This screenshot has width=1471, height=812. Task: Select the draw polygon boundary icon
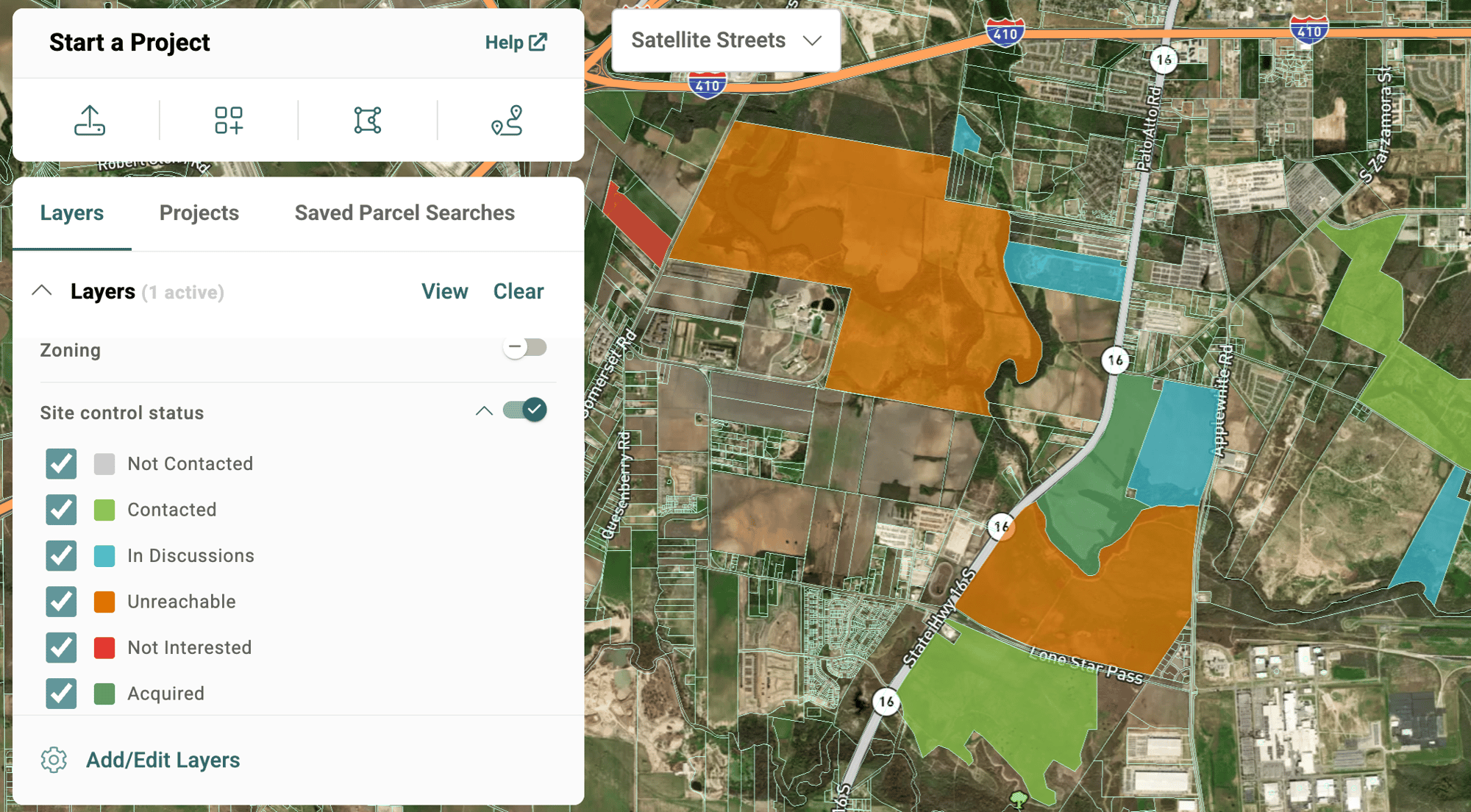[x=368, y=121]
